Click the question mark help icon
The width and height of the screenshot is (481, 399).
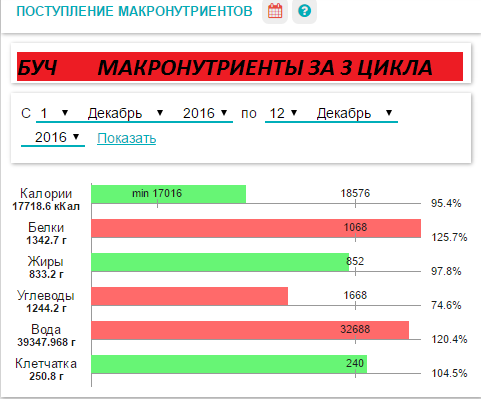304,11
